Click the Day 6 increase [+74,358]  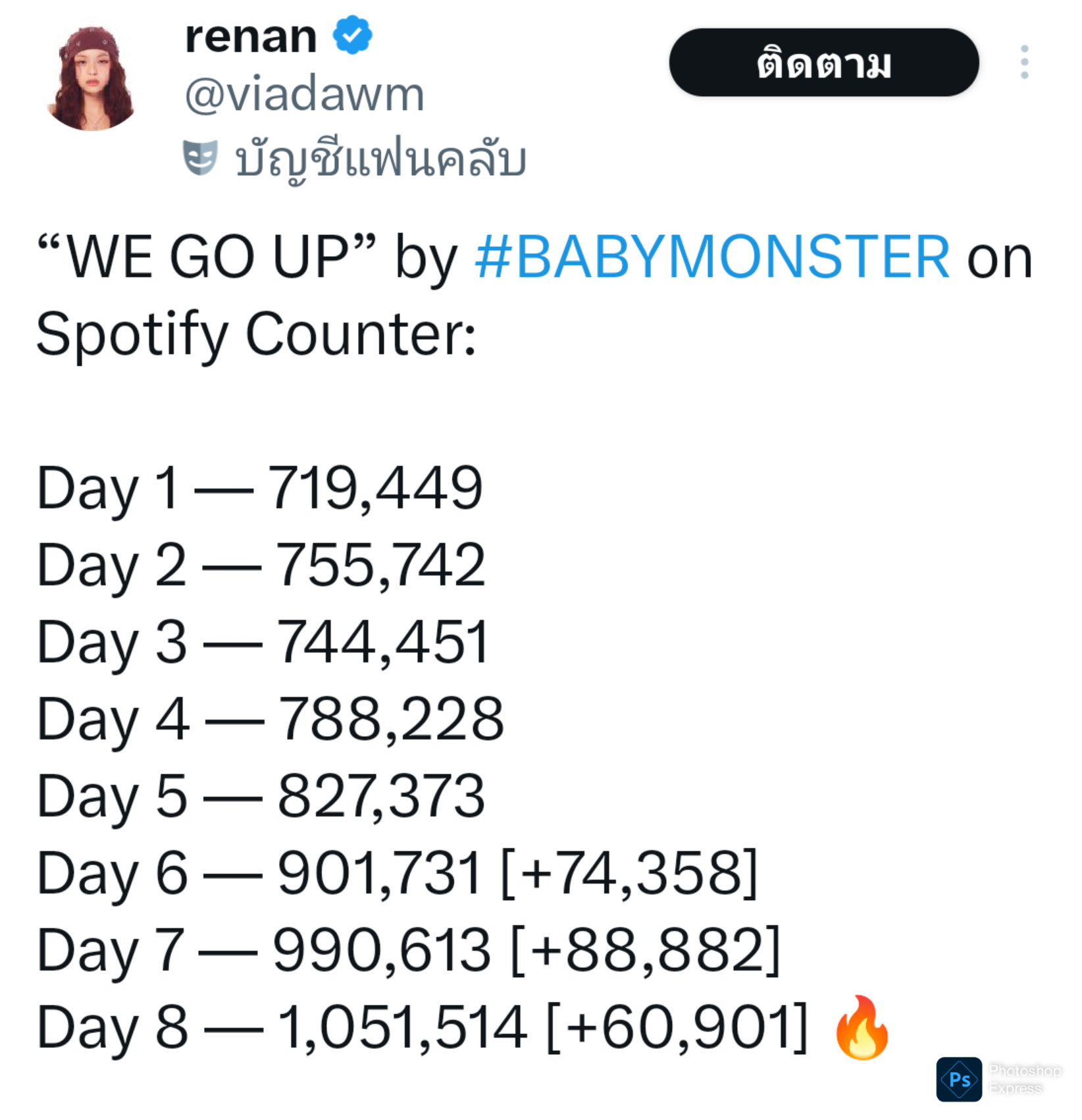630,873
